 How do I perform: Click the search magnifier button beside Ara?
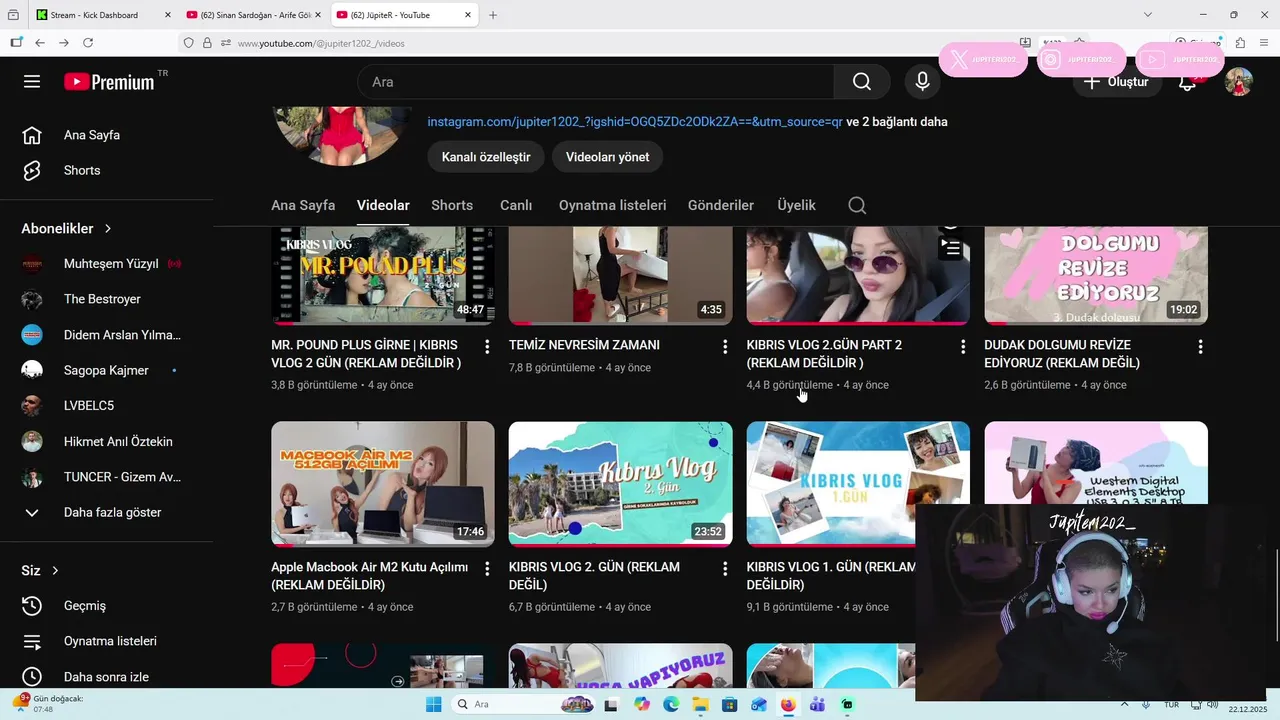862,82
